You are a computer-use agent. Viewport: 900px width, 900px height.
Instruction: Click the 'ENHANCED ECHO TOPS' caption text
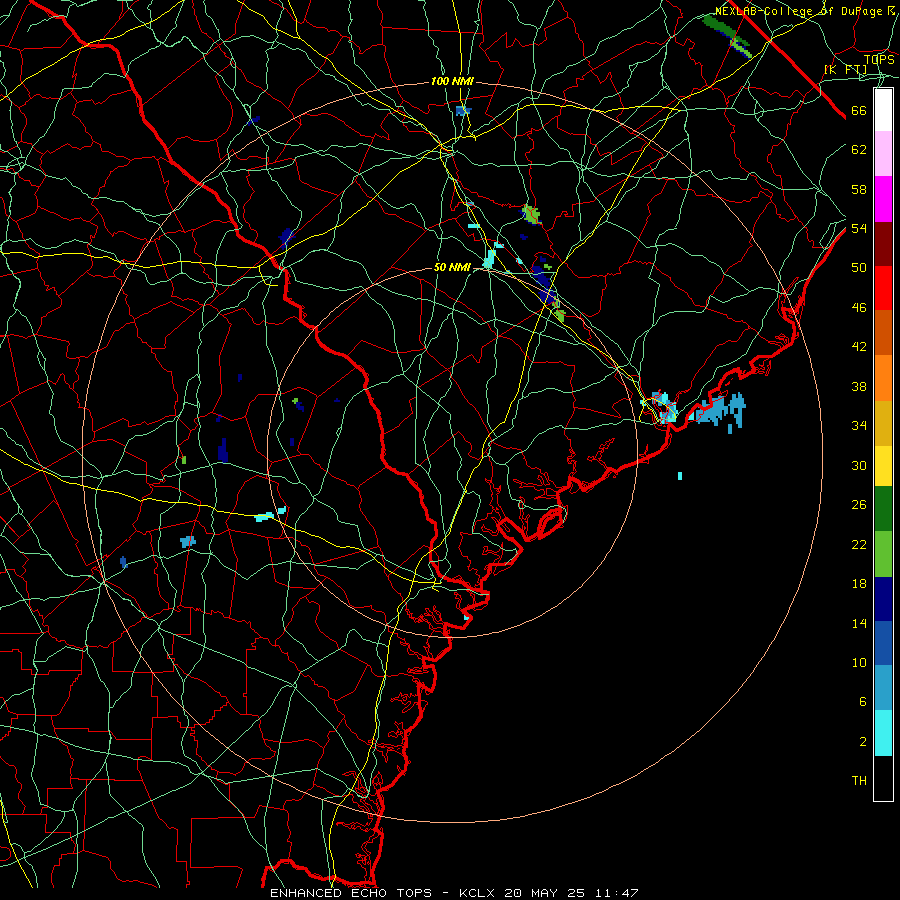(351, 893)
